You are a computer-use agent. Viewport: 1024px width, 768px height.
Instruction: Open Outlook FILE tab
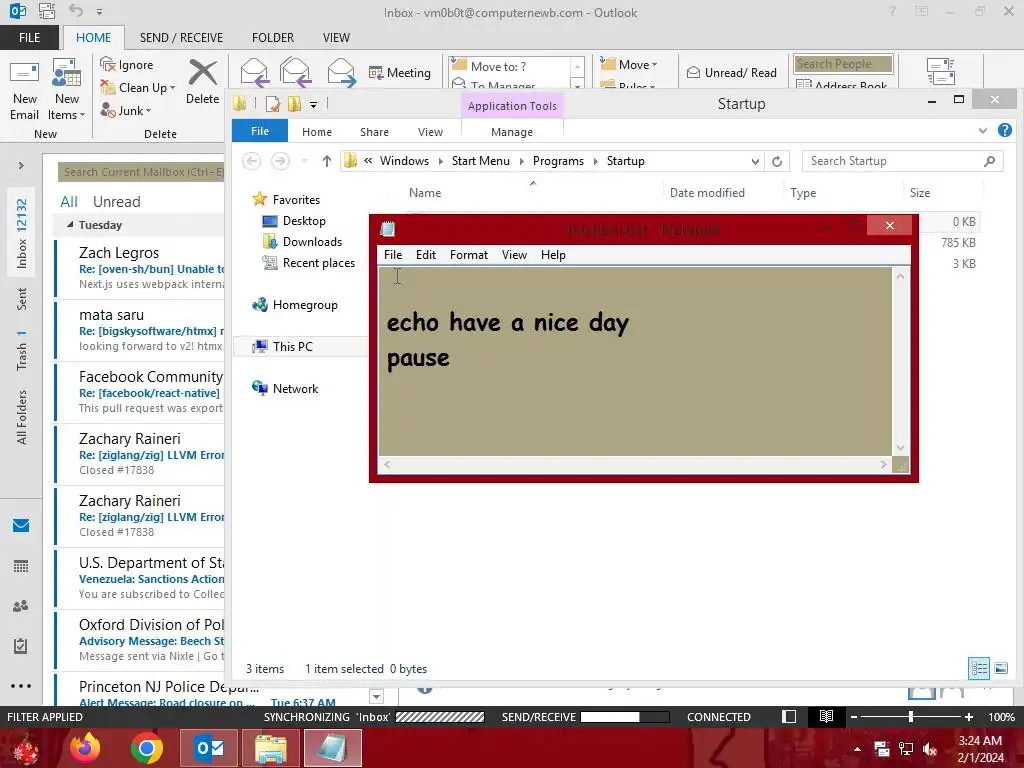click(x=29, y=37)
